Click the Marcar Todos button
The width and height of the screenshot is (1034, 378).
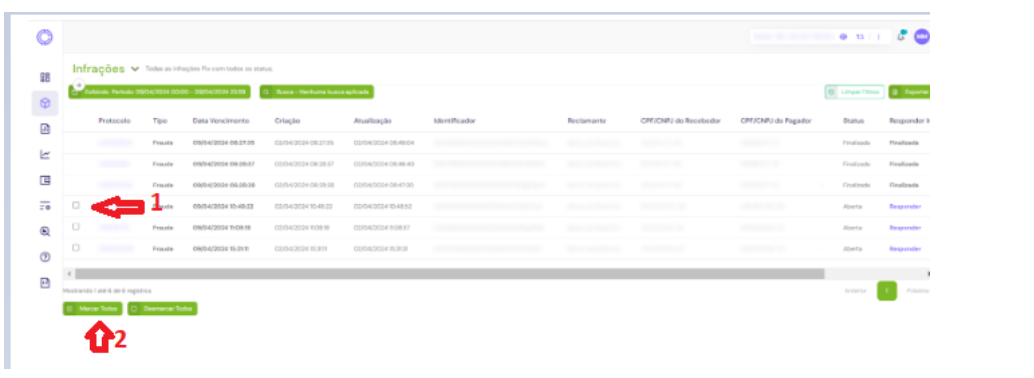[x=93, y=309]
